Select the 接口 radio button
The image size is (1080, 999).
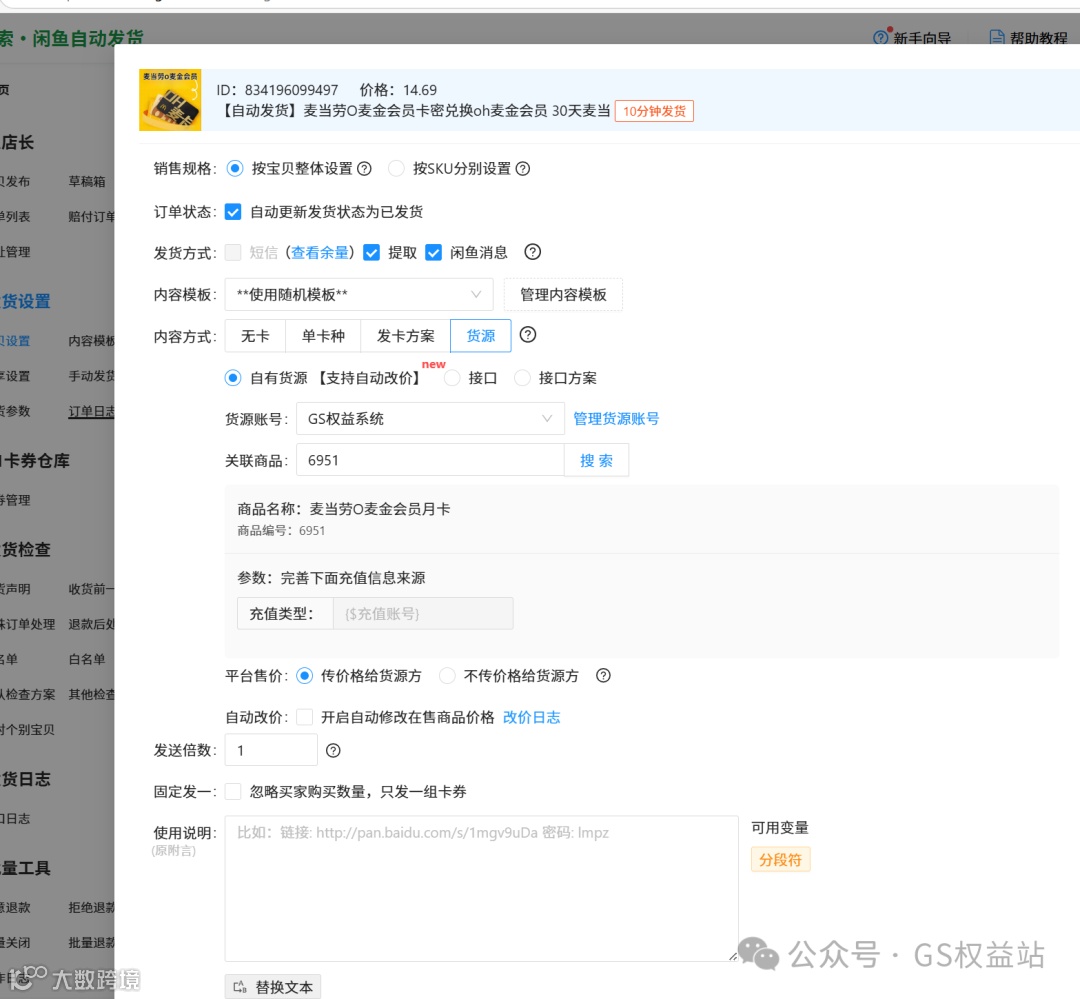point(452,378)
